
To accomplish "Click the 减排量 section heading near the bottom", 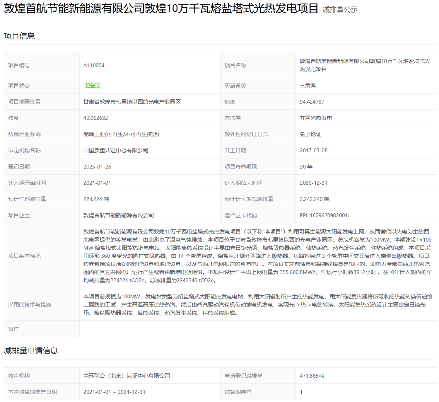I will [31, 350].
